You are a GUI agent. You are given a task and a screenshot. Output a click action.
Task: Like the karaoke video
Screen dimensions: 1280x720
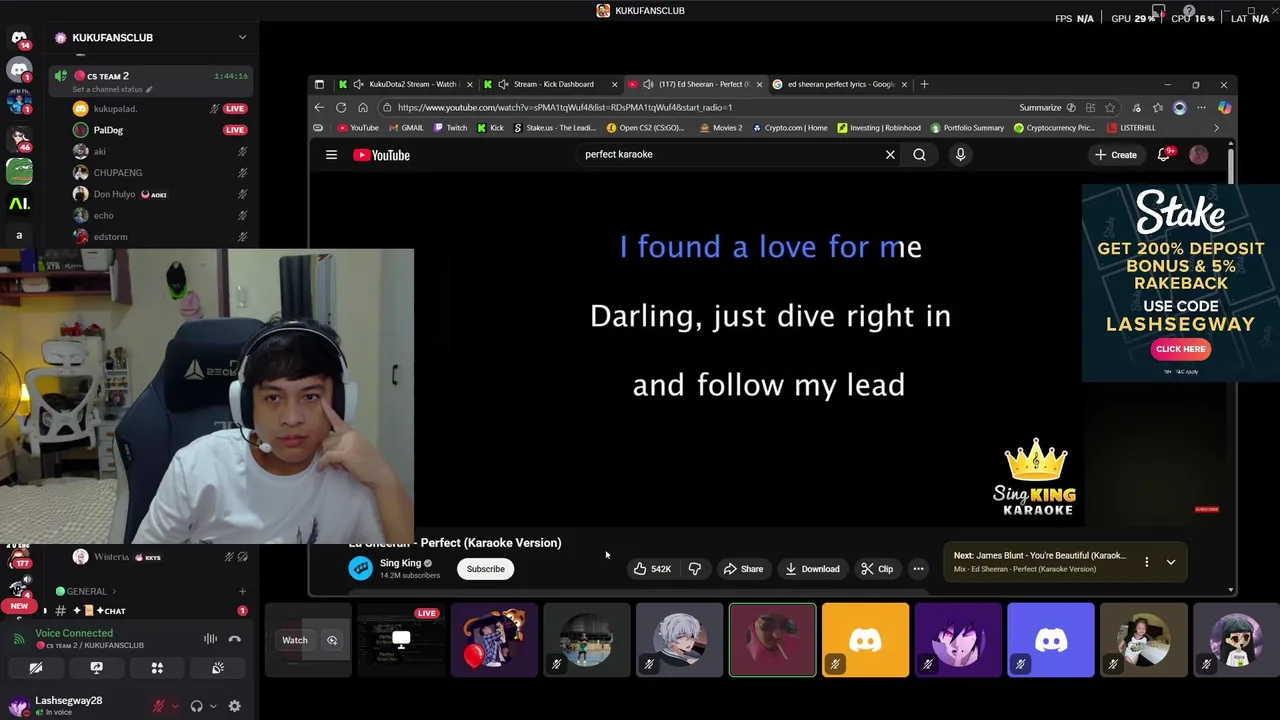(x=652, y=569)
